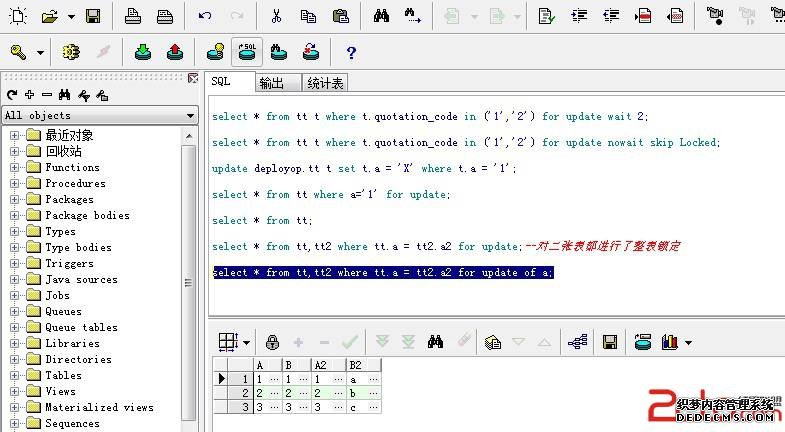Click the Undo arrow icon
This screenshot has width=785, height=432.
click(205, 16)
